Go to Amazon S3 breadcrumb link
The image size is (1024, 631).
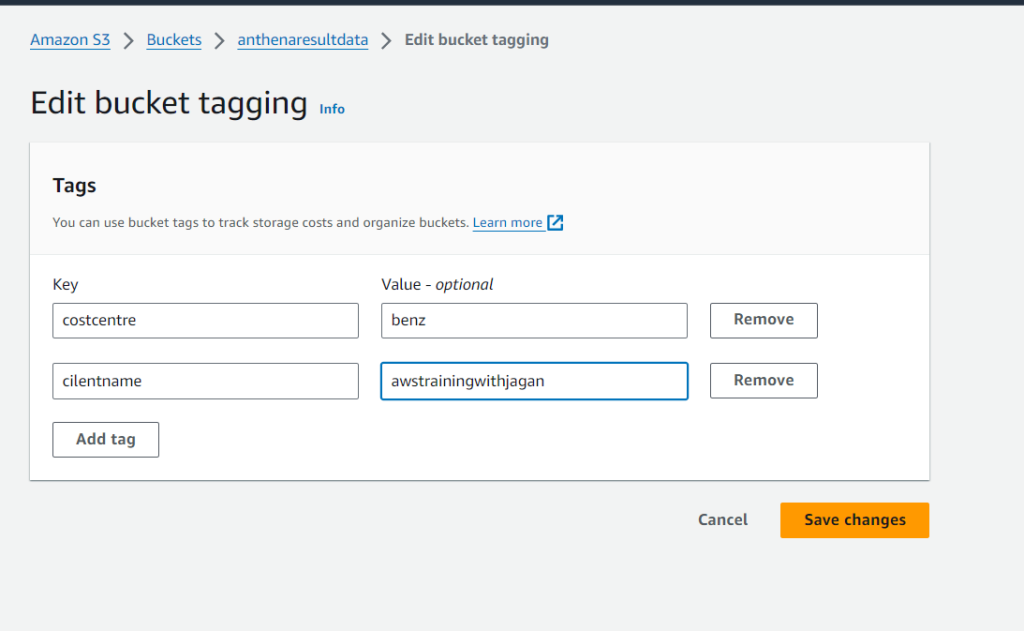[x=70, y=40]
